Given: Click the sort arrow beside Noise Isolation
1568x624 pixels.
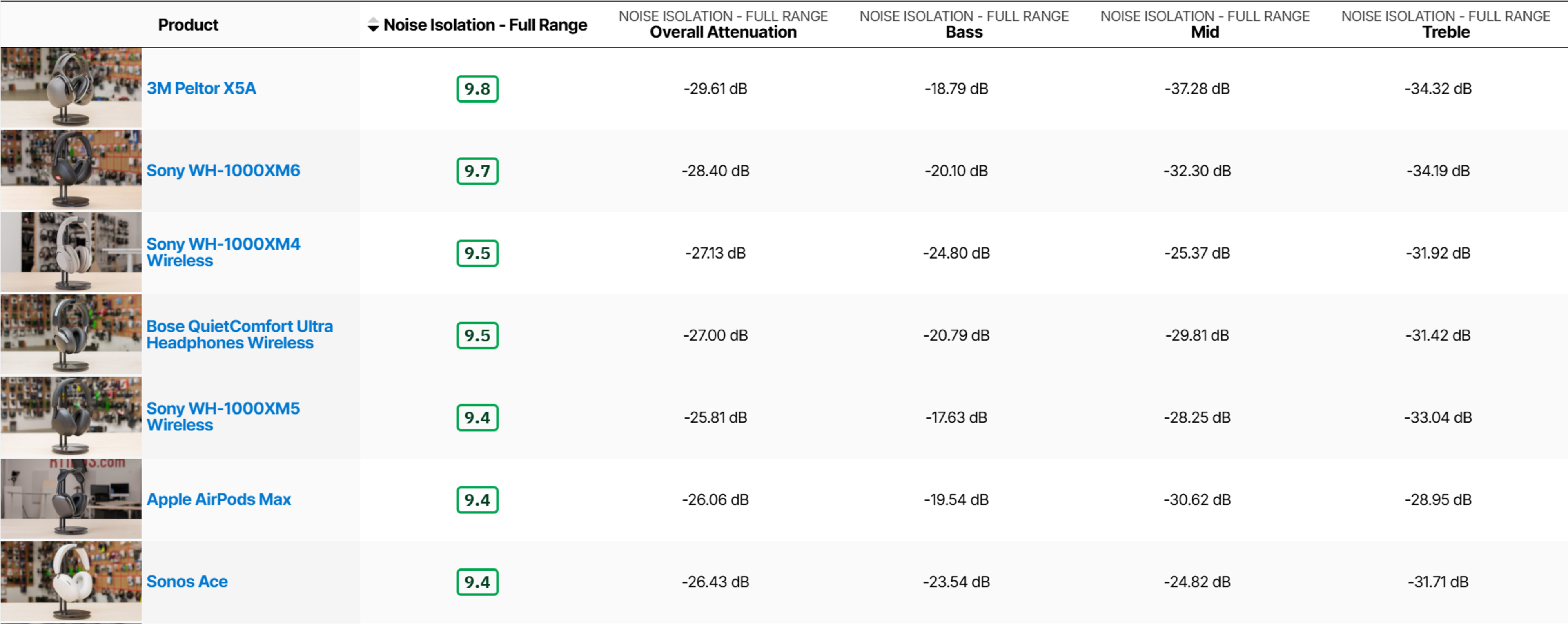Looking at the screenshot, I should point(373,25).
